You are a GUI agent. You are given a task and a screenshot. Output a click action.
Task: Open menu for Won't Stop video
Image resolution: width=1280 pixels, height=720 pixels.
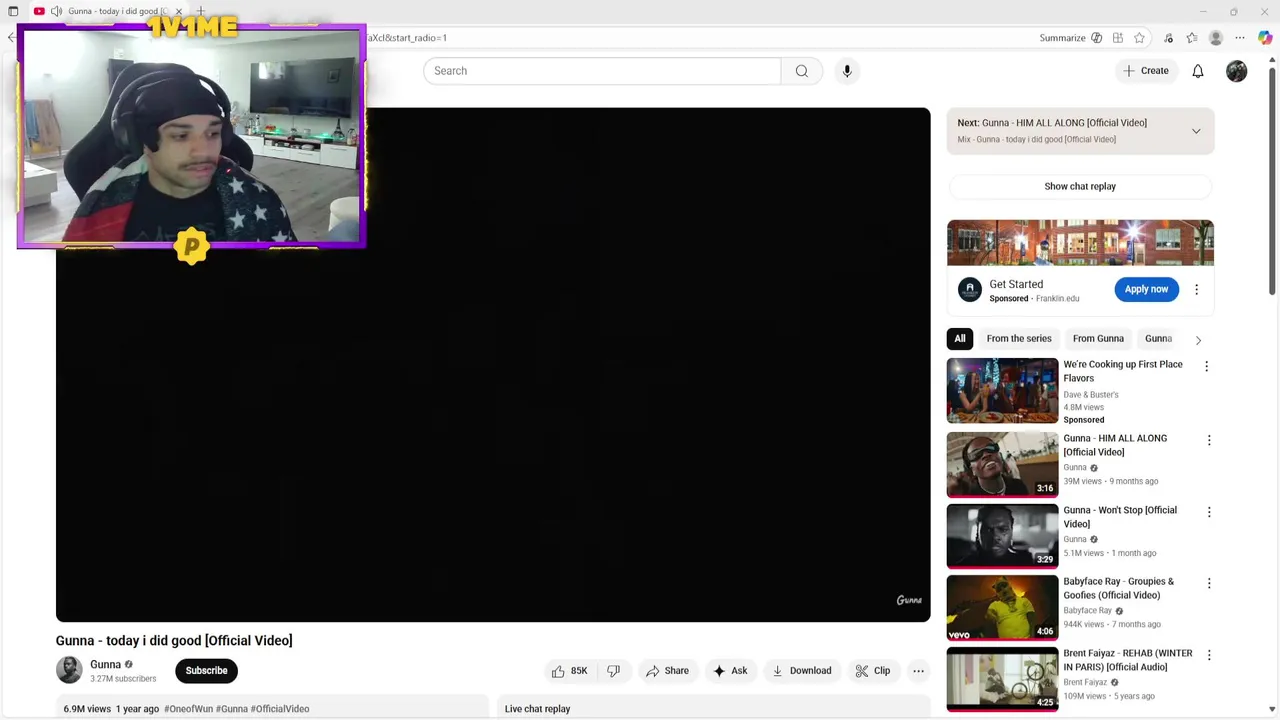1209,512
